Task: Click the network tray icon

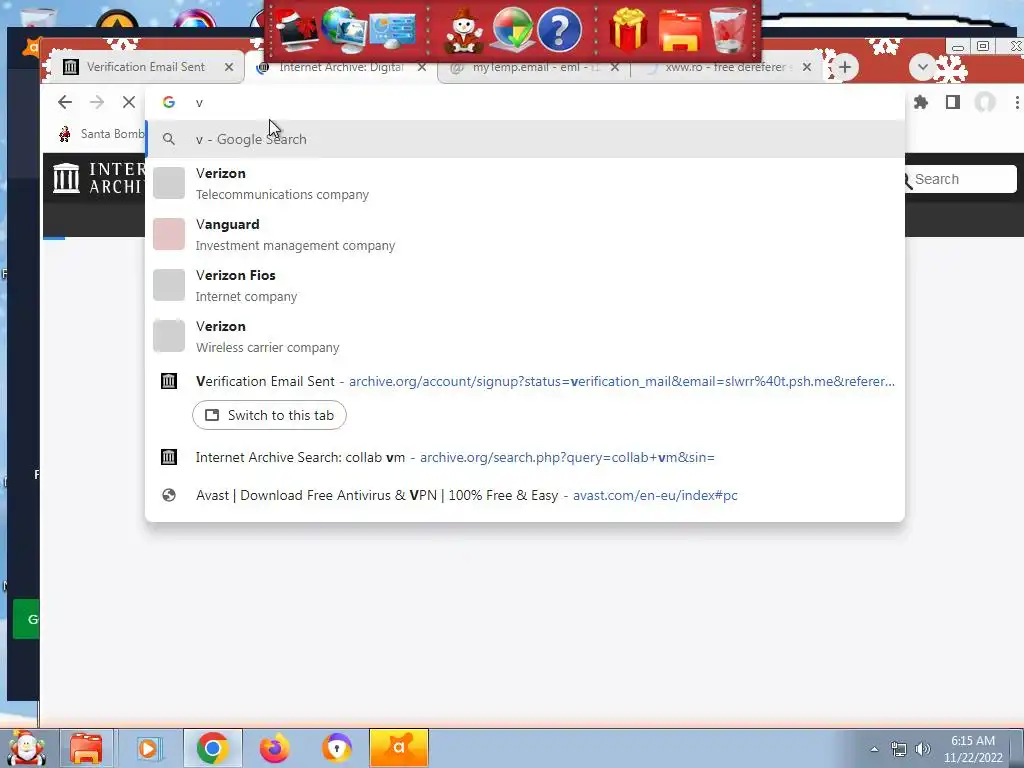Action: coord(899,749)
